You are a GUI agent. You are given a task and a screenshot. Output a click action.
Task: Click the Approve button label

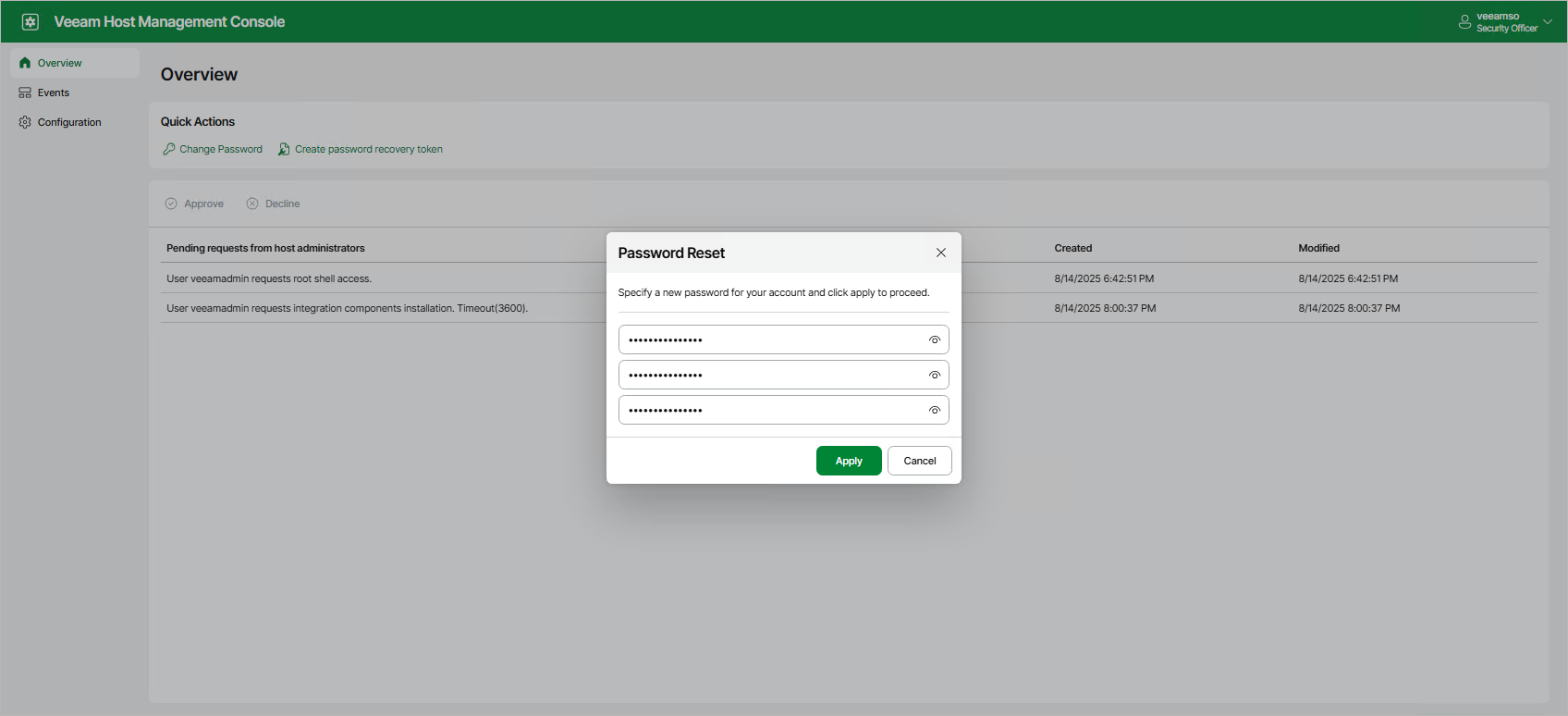tap(203, 204)
